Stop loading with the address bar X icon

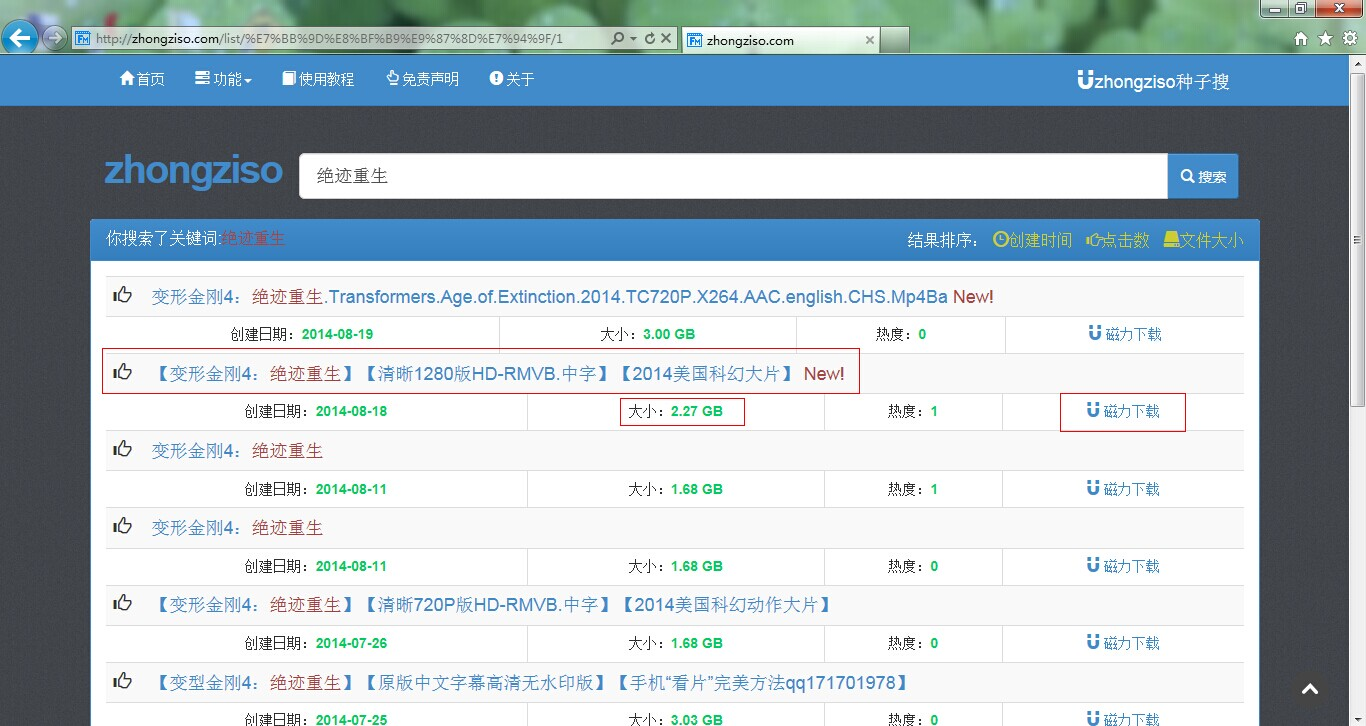click(666, 39)
